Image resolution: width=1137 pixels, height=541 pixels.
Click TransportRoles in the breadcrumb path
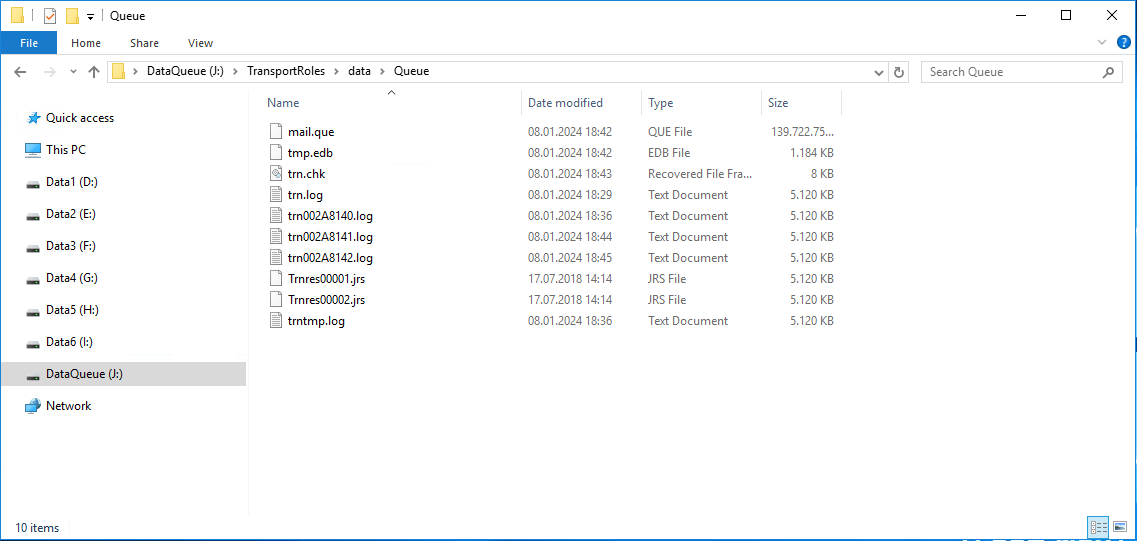(x=285, y=72)
